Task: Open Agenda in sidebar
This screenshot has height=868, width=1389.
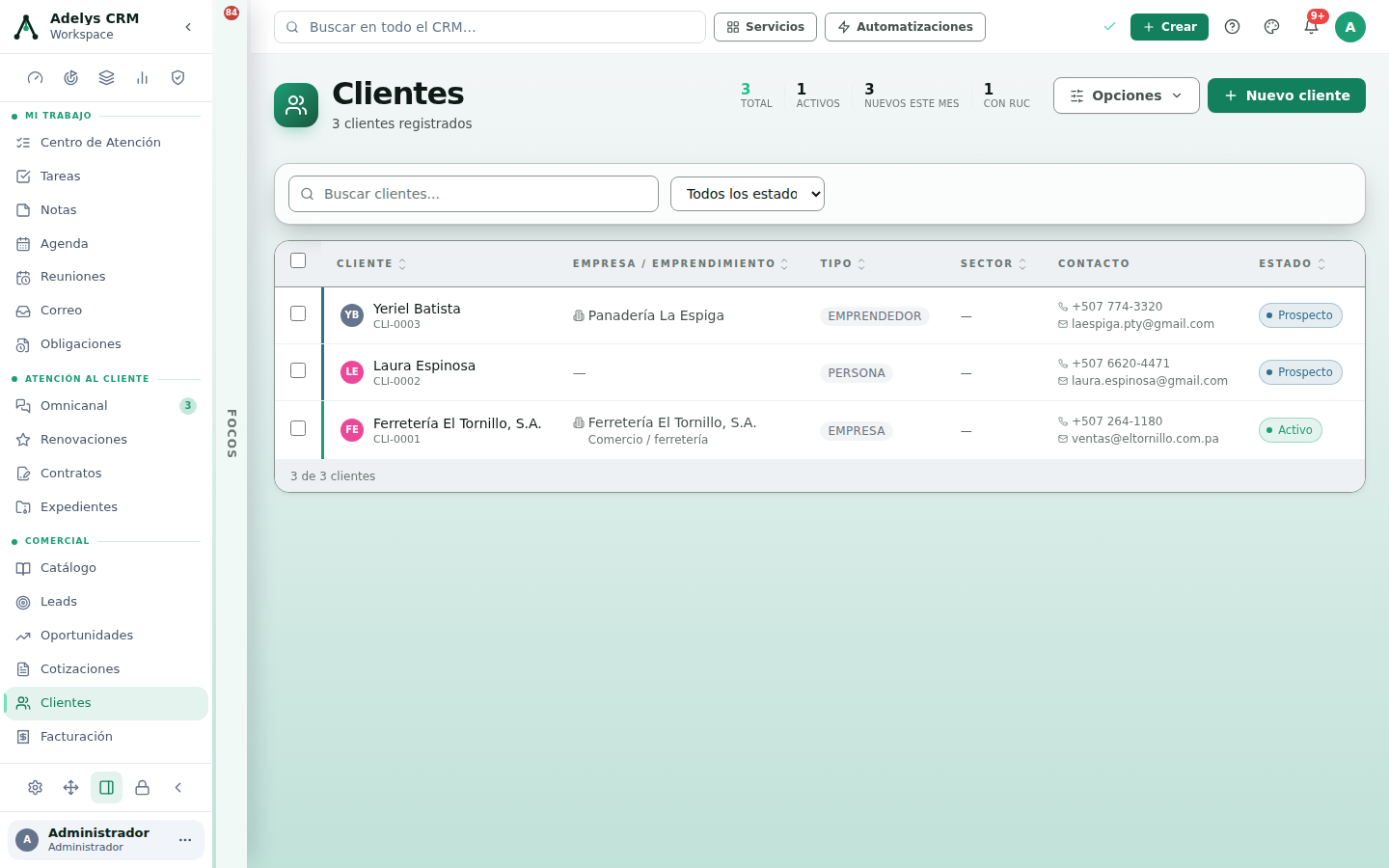Action: (x=106, y=244)
